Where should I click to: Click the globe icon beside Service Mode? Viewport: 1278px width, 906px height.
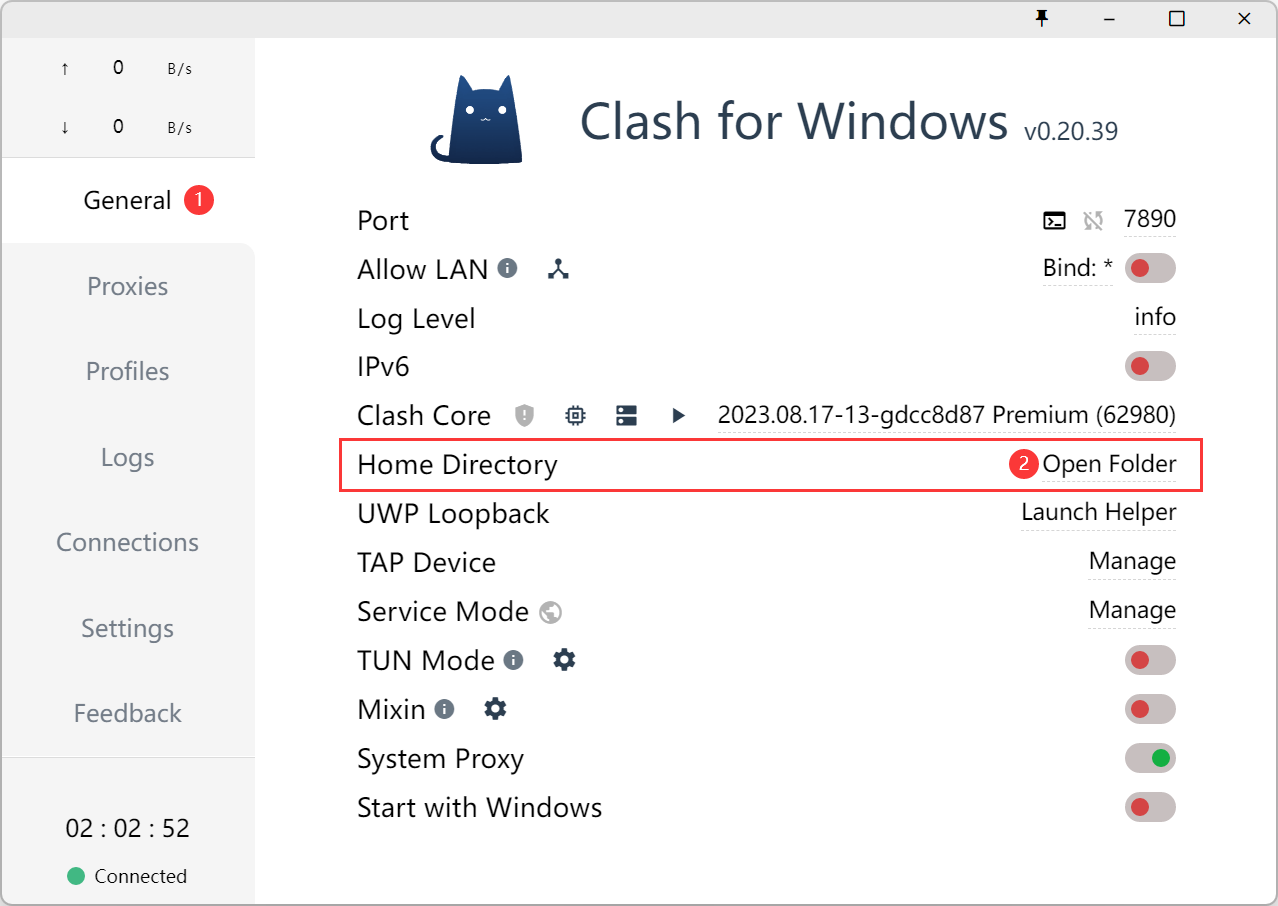tap(550, 612)
